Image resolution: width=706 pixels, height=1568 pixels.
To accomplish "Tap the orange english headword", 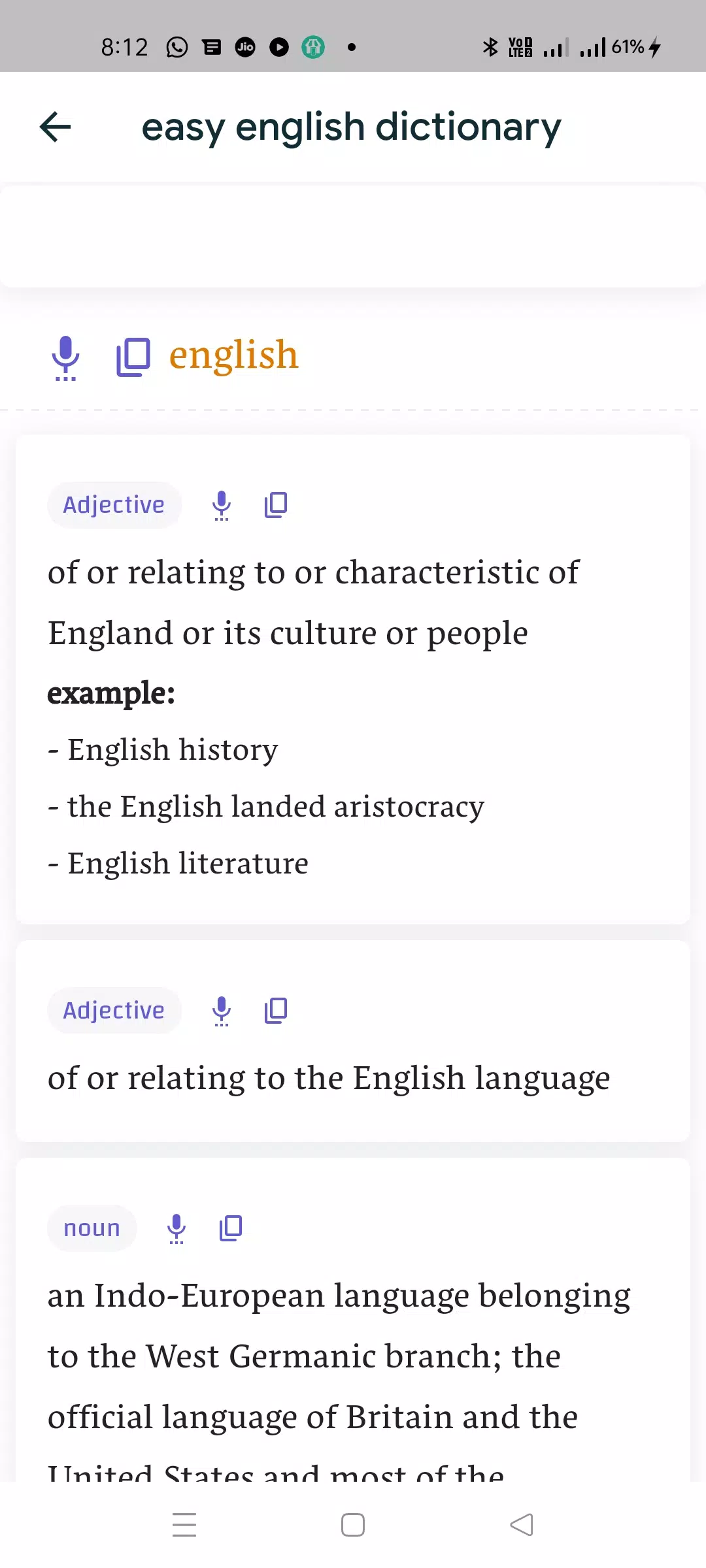I will [233, 355].
